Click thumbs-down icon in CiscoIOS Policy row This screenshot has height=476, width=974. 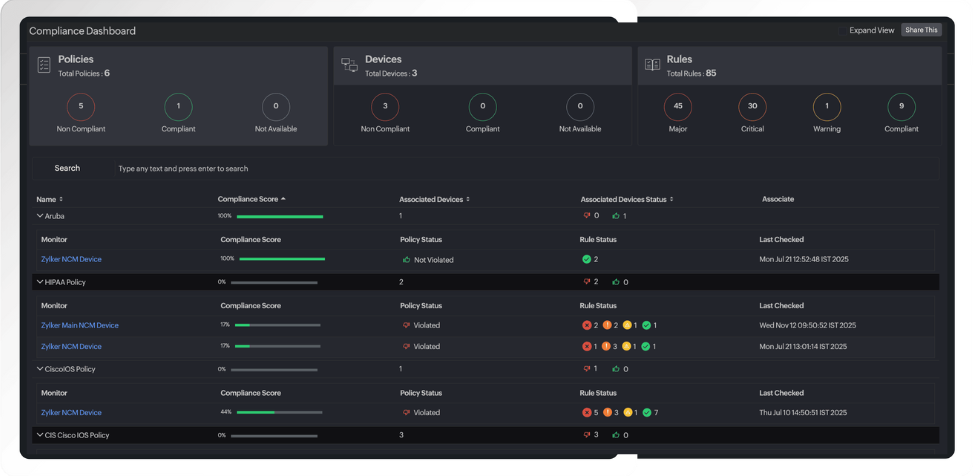pyautogui.click(x=586, y=368)
